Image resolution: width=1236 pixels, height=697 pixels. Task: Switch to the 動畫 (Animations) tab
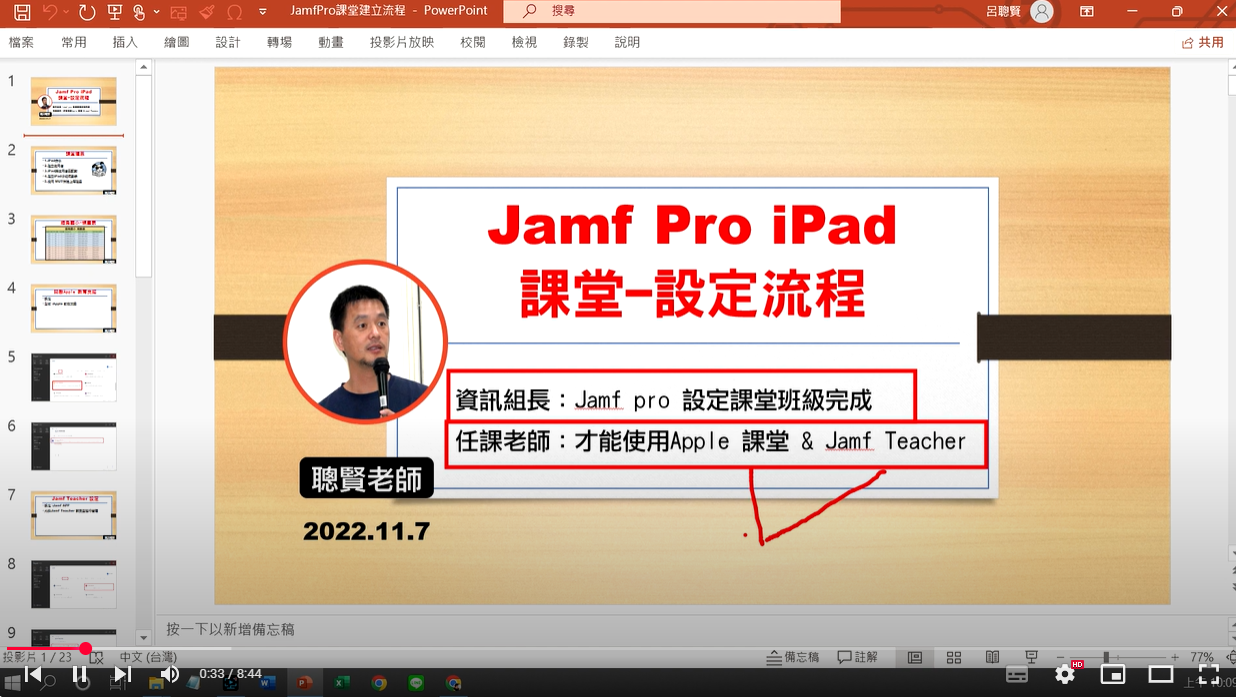tap(331, 42)
